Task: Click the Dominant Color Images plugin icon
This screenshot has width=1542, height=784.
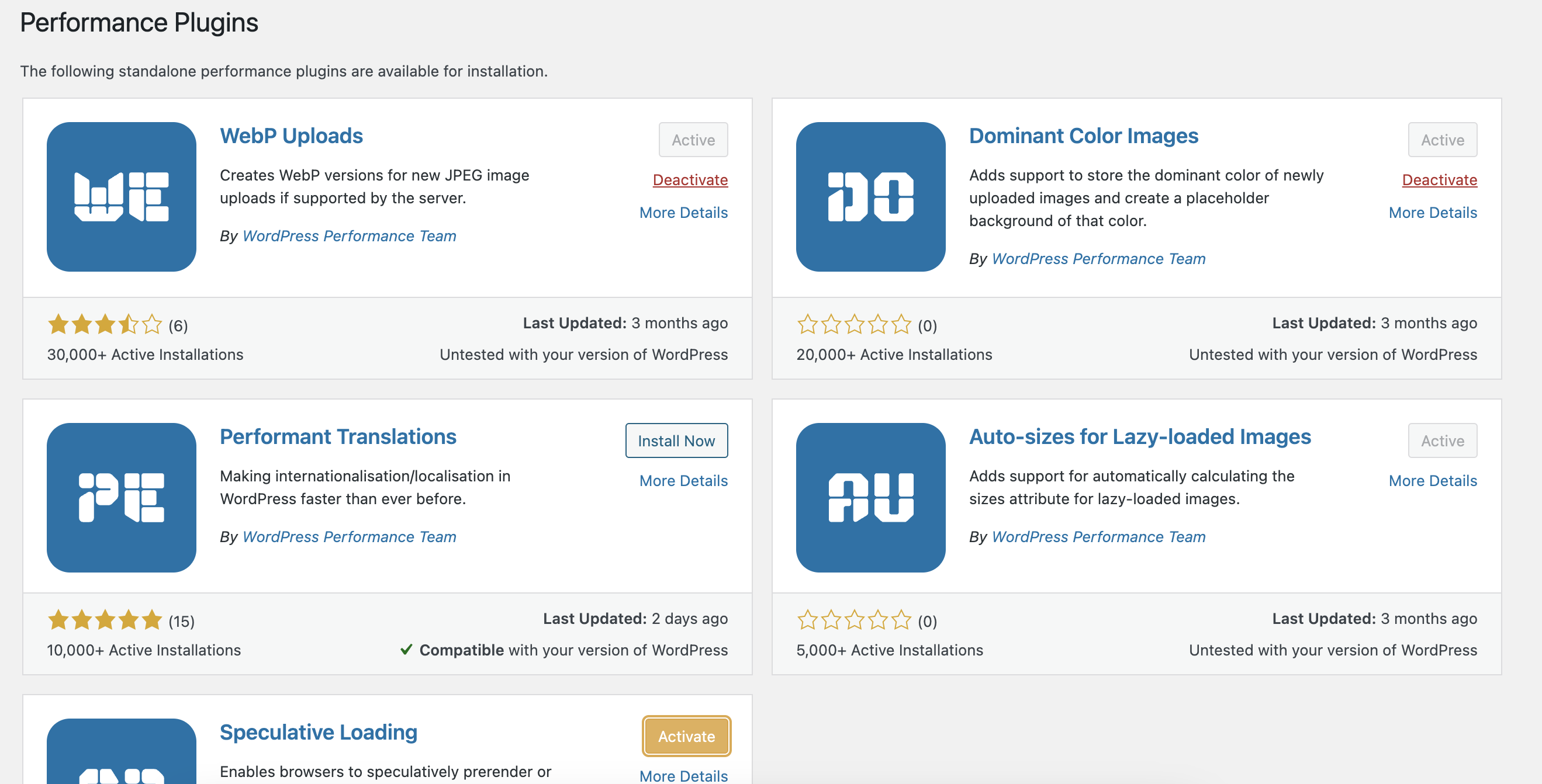Action: point(870,197)
